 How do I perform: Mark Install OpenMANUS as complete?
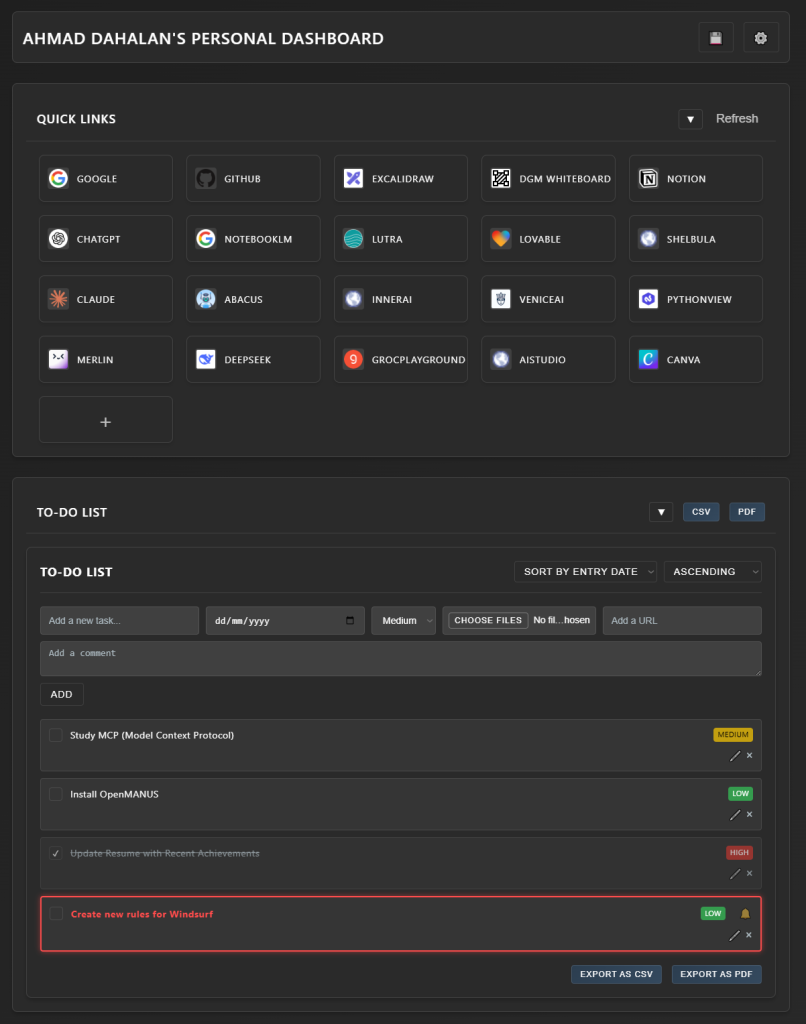pyautogui.click(x=56, y=794)
